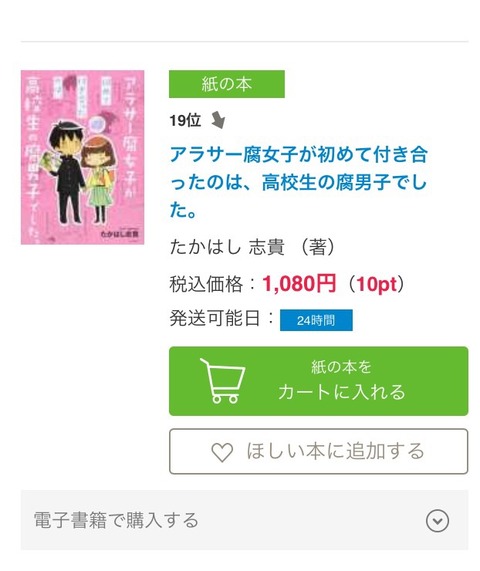Select the green 紙の本 label
Screen dimensions: 480x571
227,84
